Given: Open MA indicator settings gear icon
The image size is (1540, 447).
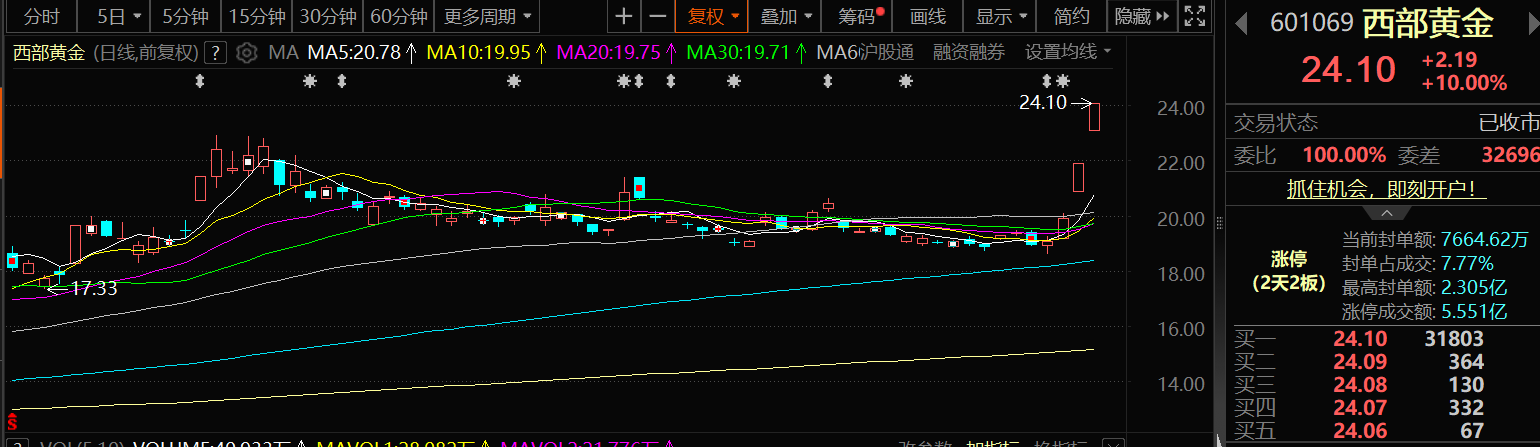Looking at the screenshot, I should (247, 53).
